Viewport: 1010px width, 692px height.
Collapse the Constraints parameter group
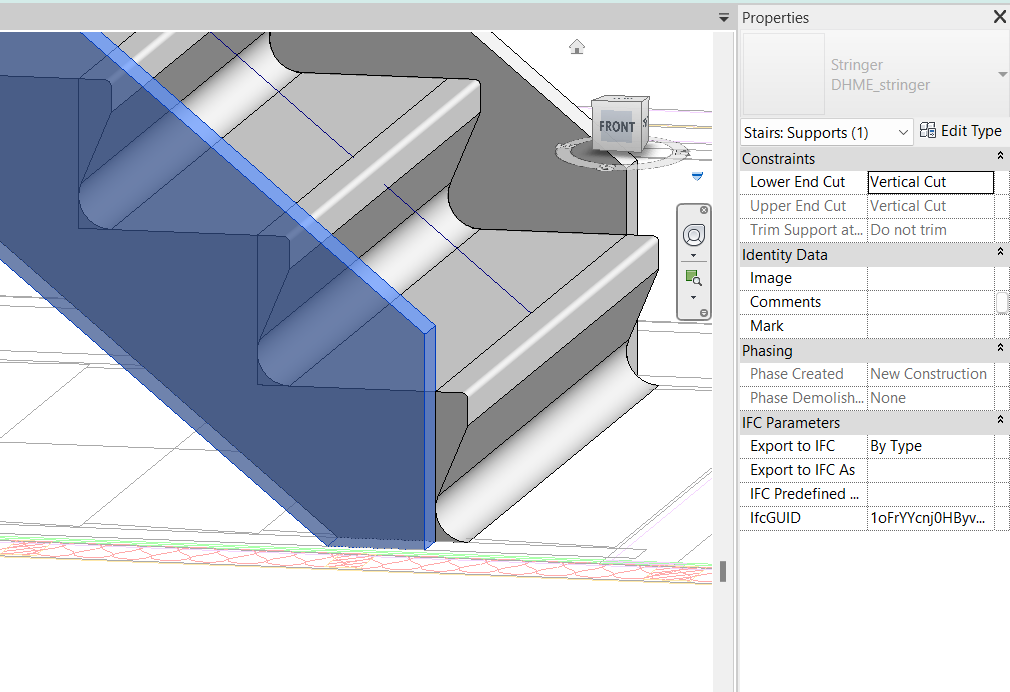click(1000, 157)
